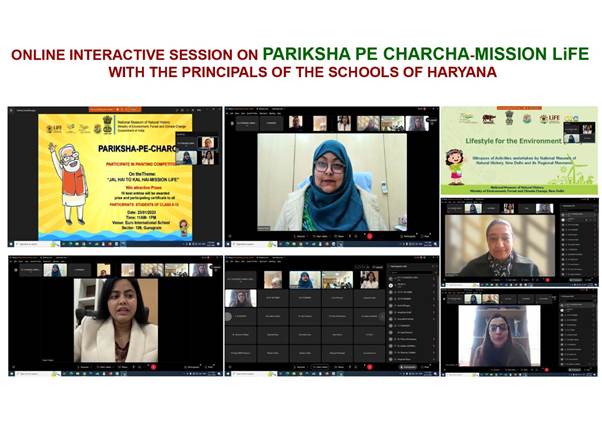Hit red end-meeting button, blue-headscarf speaker window
This screenshot has width=602, height=427.
(x=370, y=236)
